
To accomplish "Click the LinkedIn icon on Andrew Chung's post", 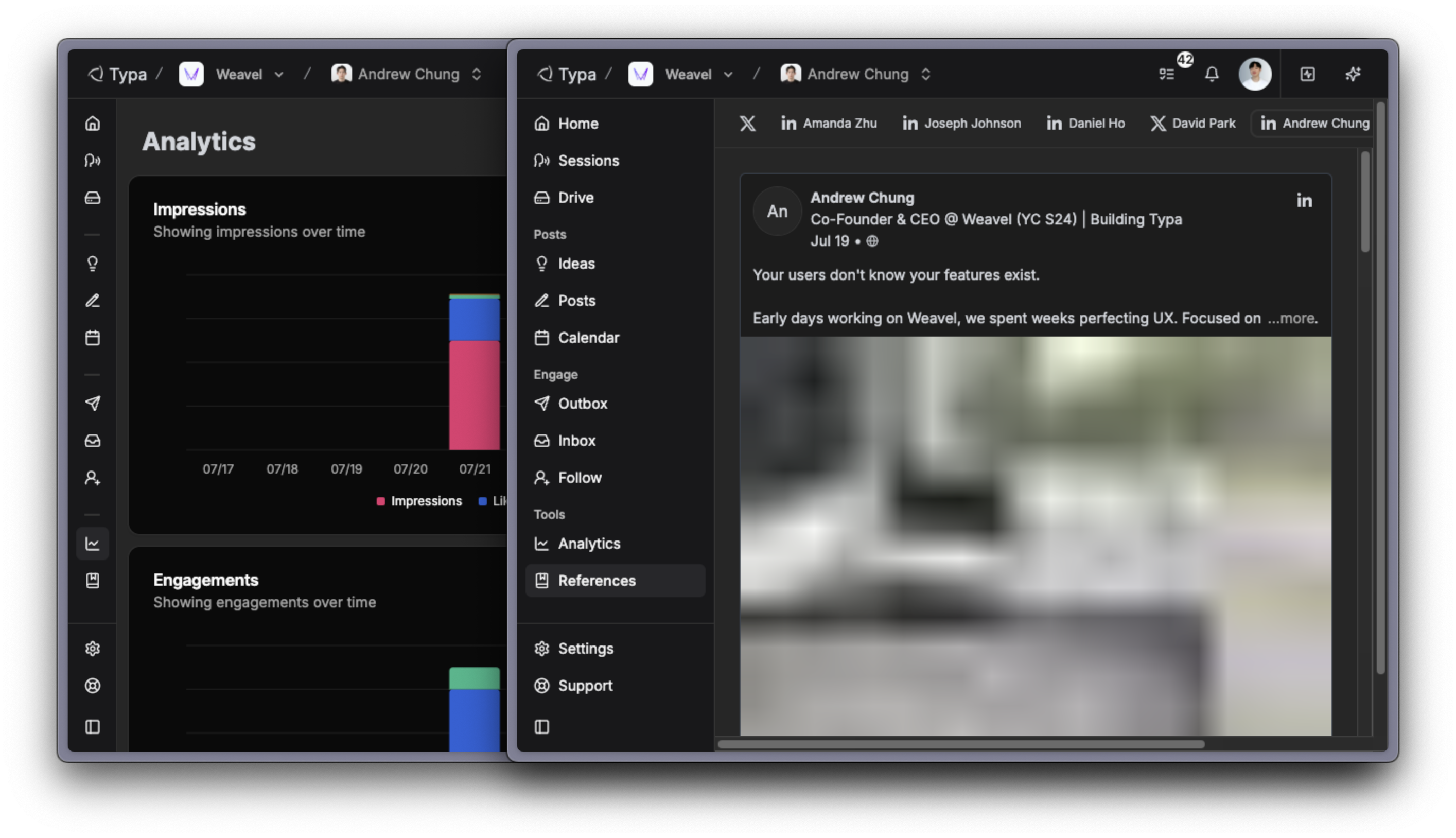I will pyautogui.click(x=1304, y=201).
